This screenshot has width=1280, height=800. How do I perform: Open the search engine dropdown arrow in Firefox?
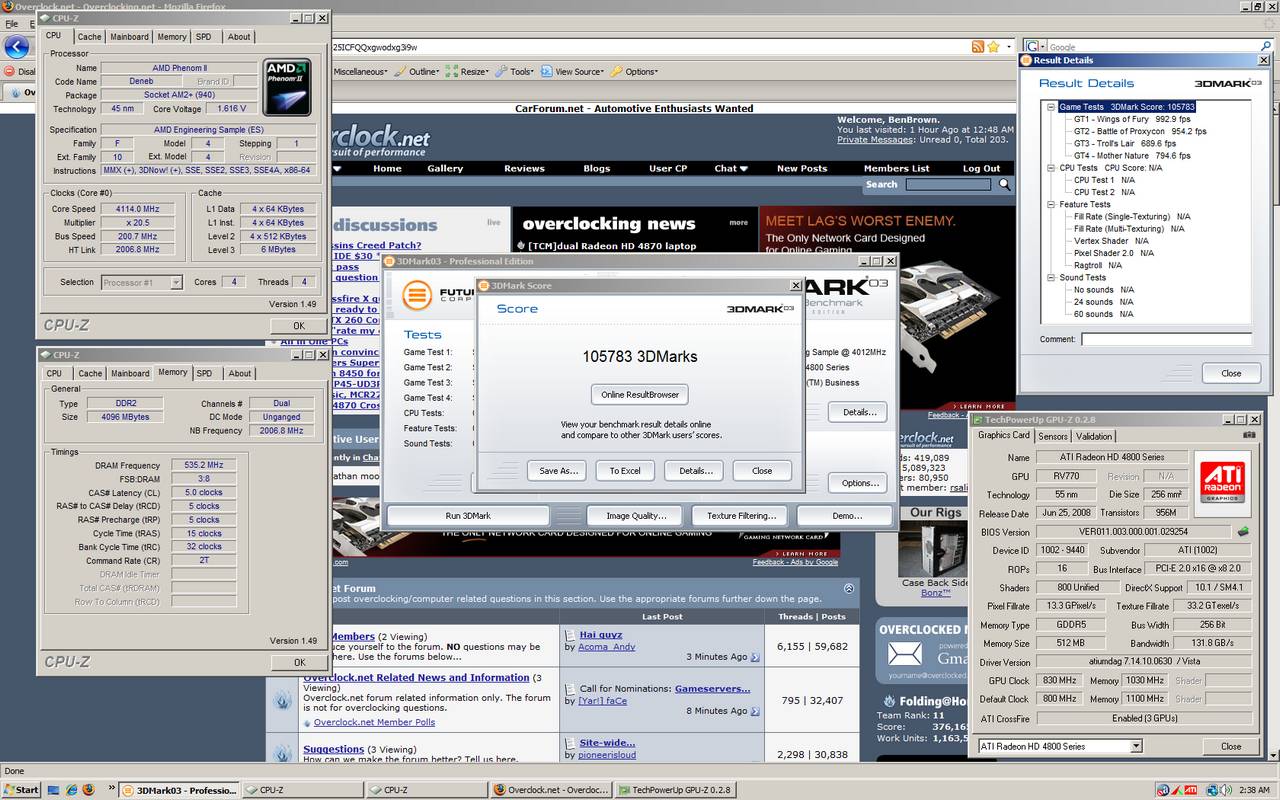click(x=1043, y=47)
